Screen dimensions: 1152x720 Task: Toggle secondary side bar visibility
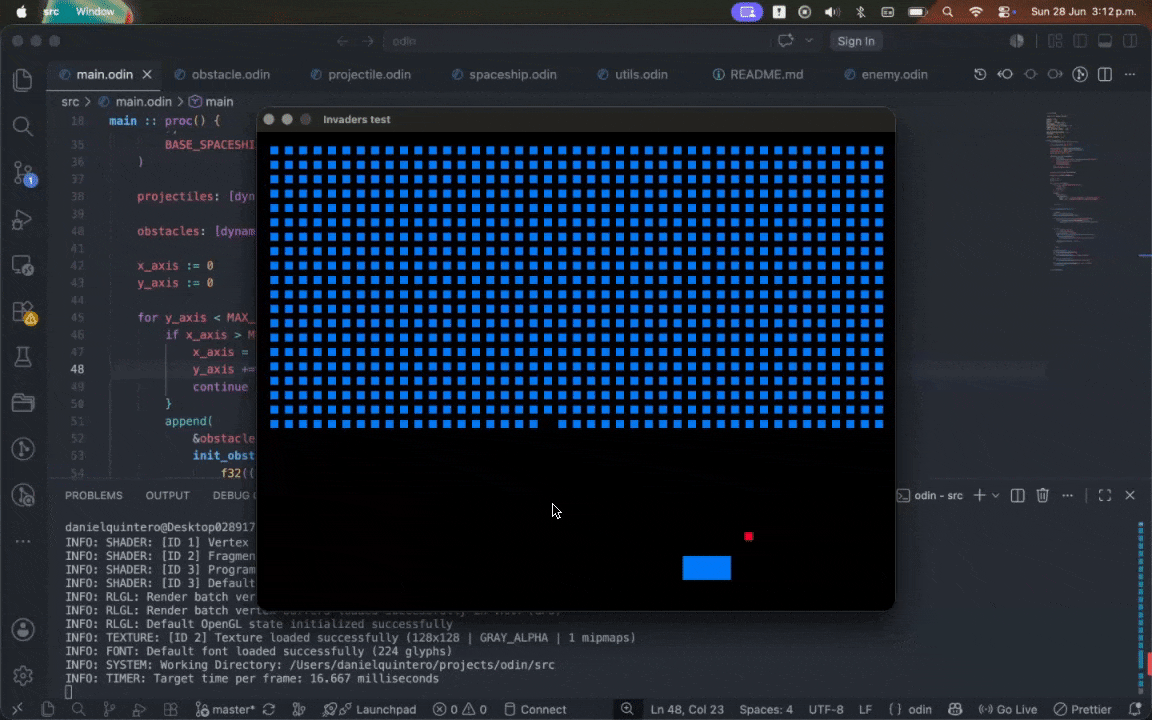click(x=1130, y=41)
